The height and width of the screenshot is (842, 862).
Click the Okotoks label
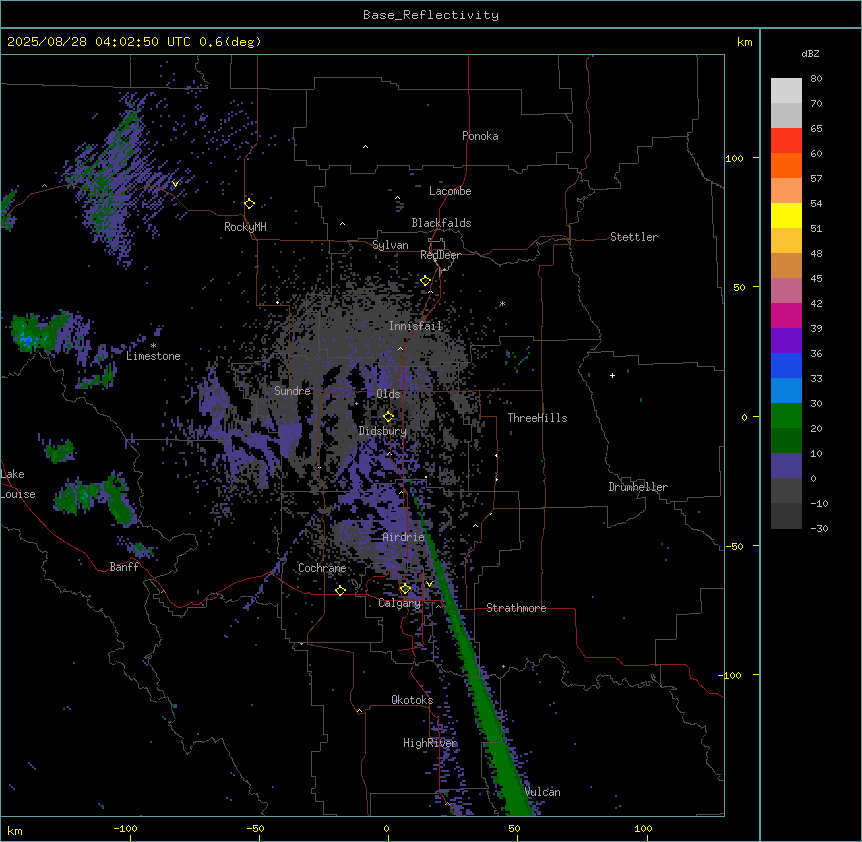pyautogui.click(x=412, y=700)
